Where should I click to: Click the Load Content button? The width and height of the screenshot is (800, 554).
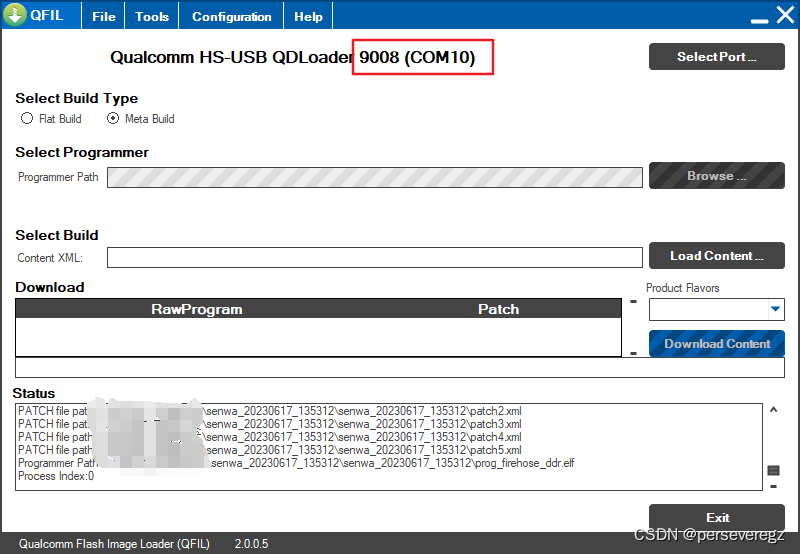(x=716, y=256)
